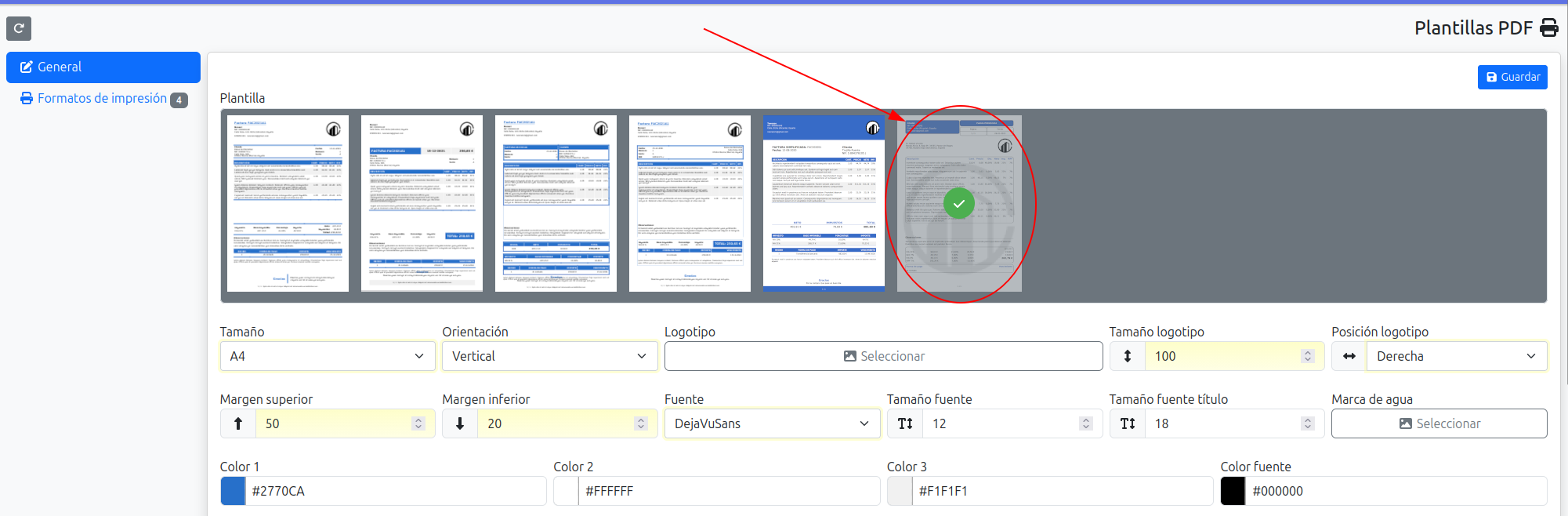The image size is (1568, 516).
Task: Select the sixth template with green checkmark
Action: (959, 204)
